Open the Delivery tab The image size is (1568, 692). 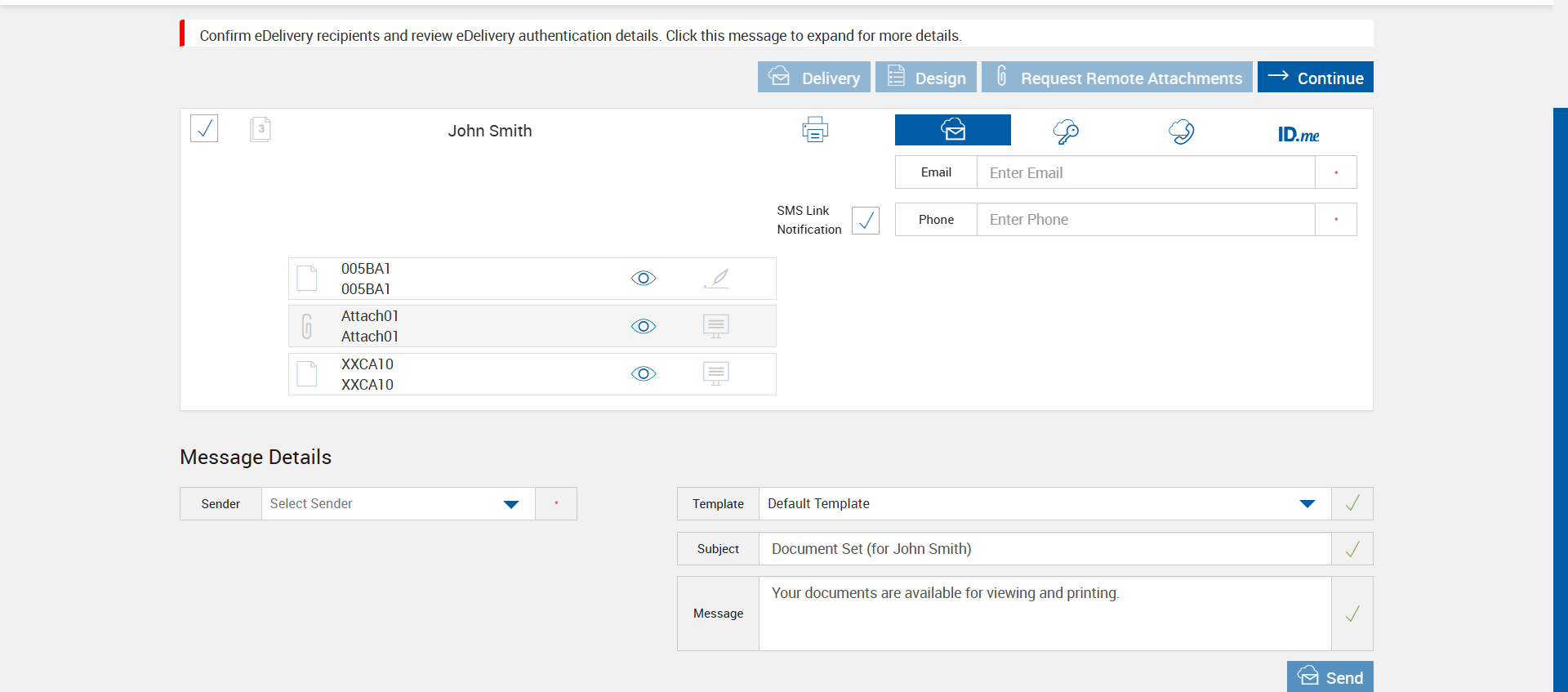[814, 78]
